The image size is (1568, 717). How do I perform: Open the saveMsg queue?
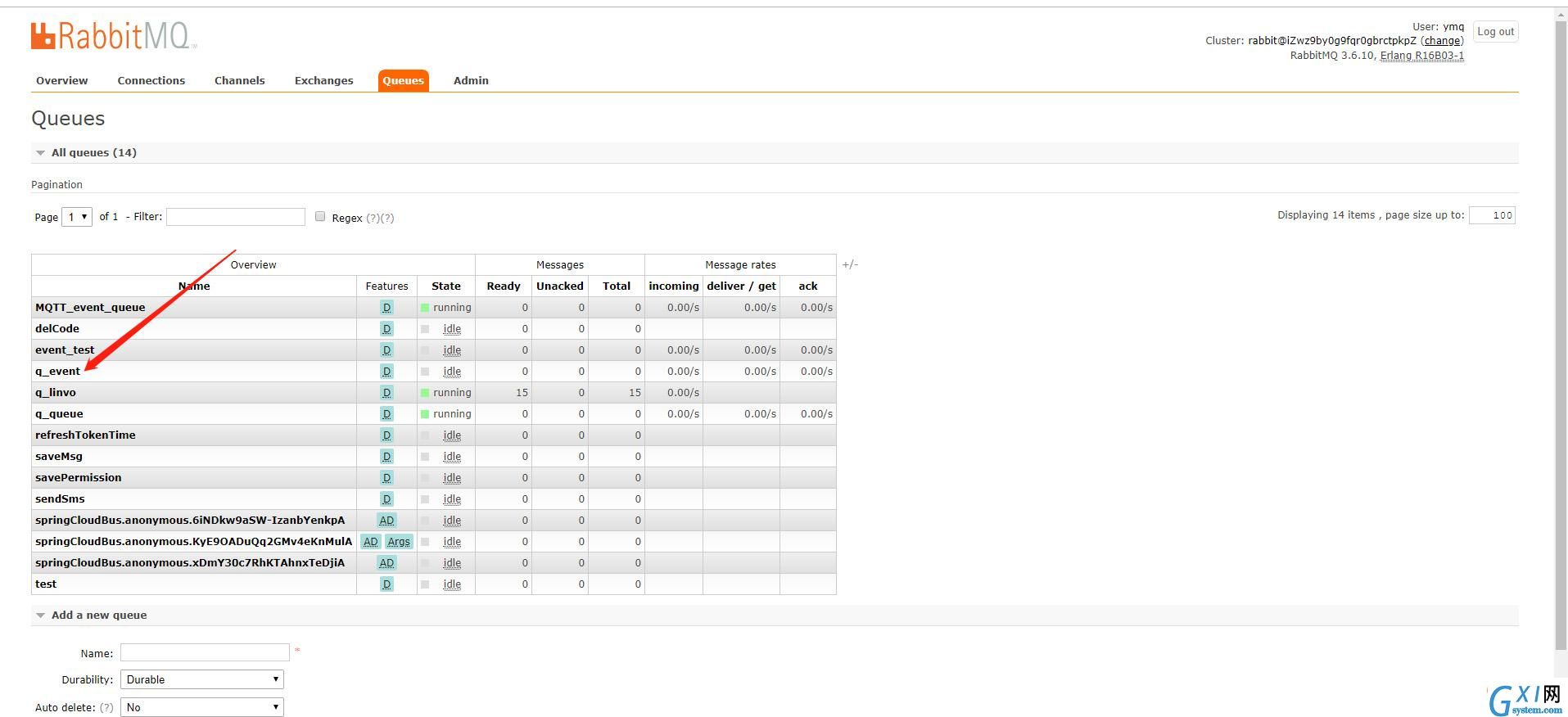[x=59, y=456]
